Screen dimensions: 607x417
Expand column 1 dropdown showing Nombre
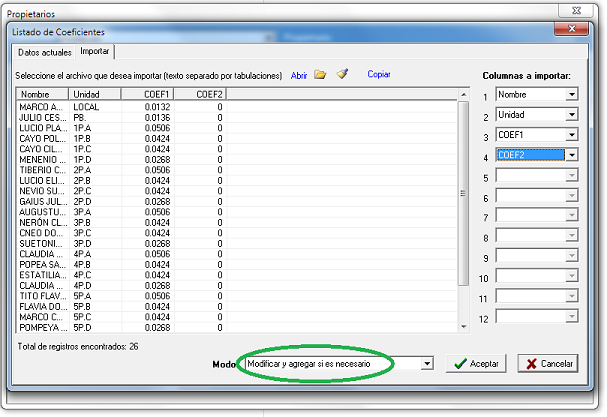pyautogui.click(x=571, y=94)
